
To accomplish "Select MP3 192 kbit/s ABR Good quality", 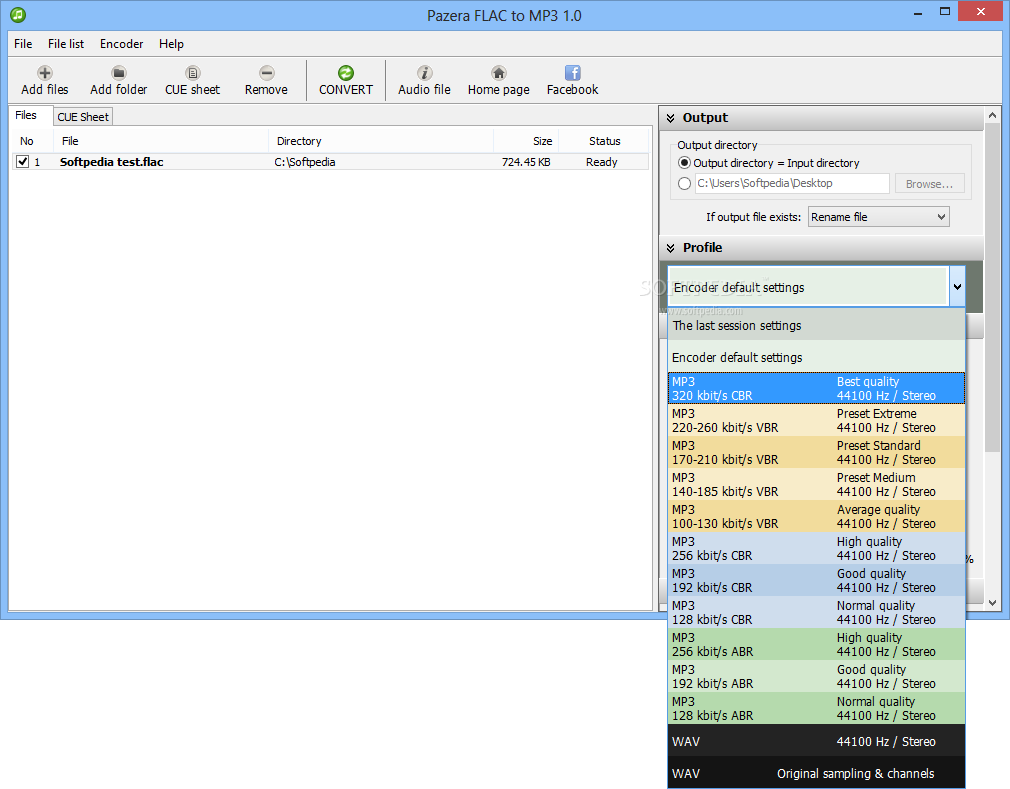I will coord(816,676).
